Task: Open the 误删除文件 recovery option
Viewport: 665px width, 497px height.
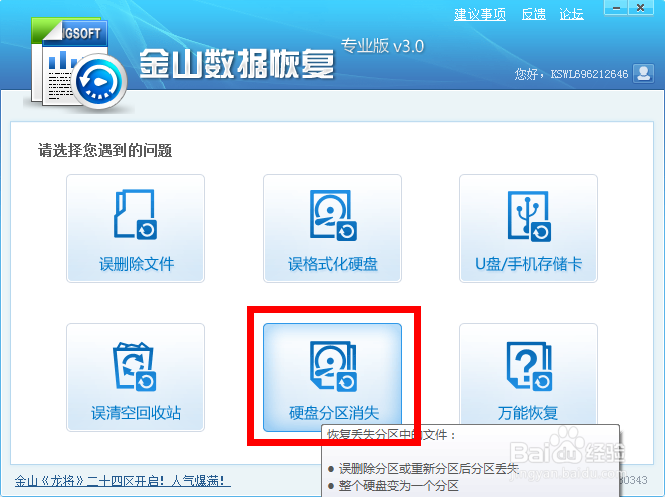Action: [135, 228]
